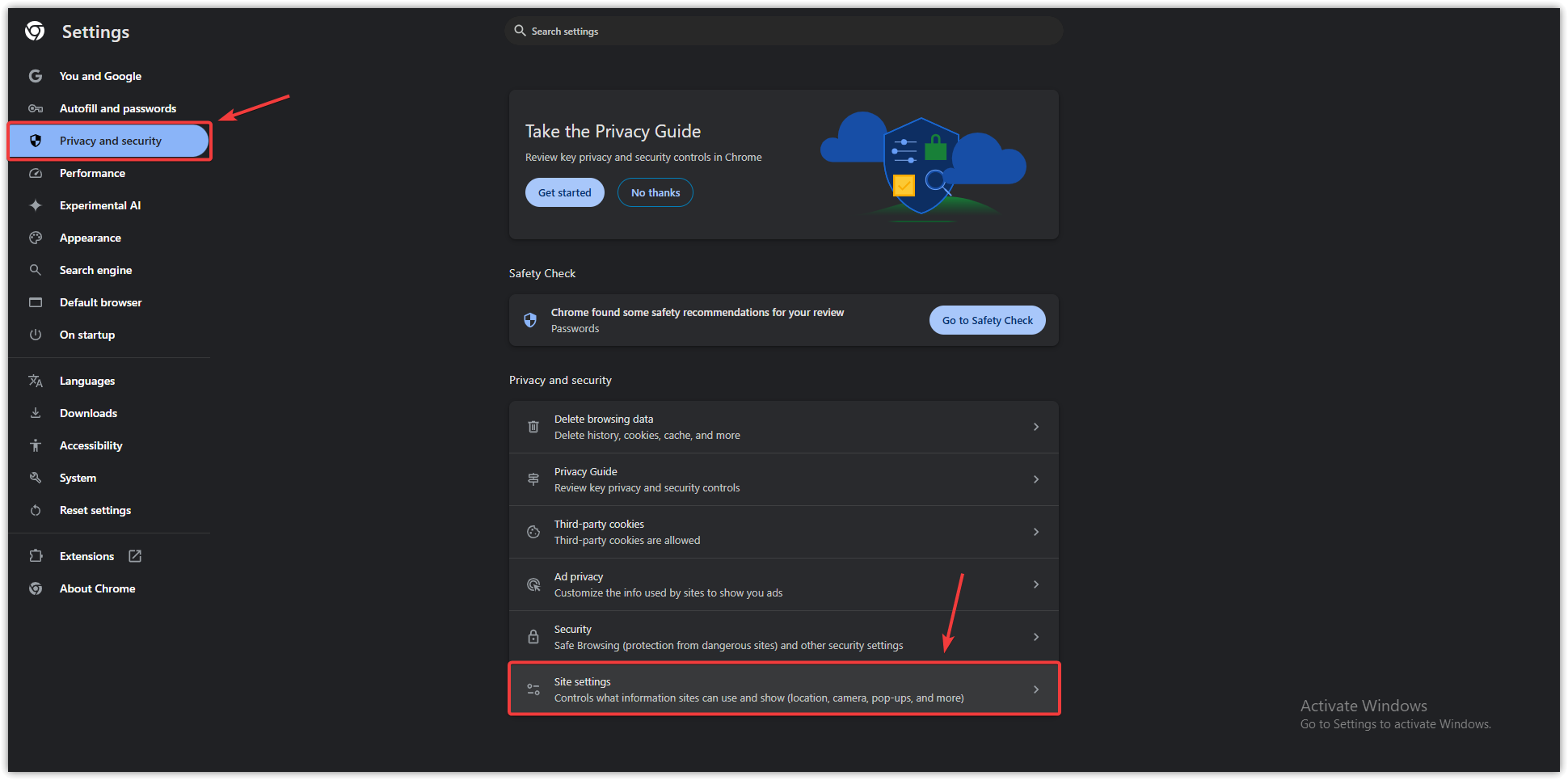Click the speedometer icon for Performance

36,173
